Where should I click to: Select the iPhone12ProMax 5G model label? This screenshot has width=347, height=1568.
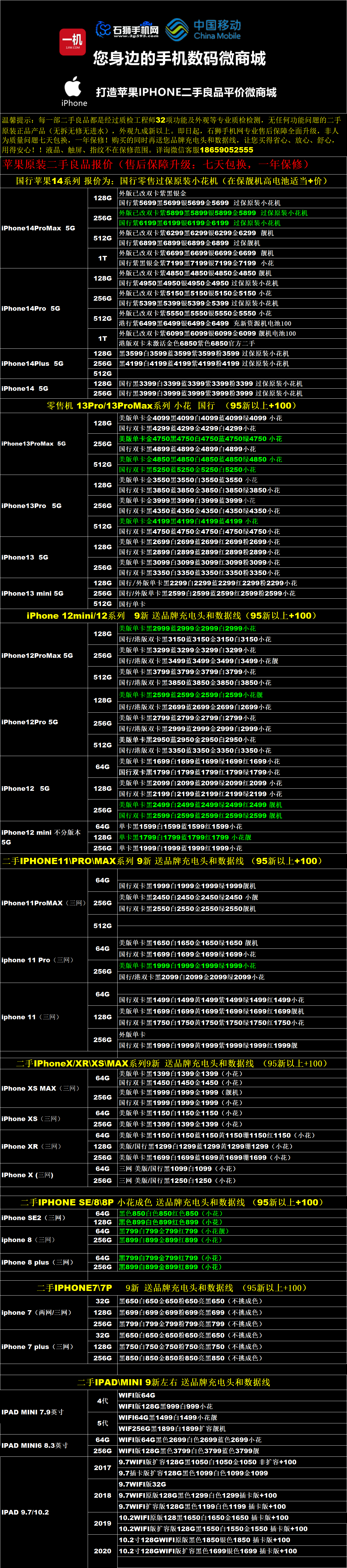(37, 656)
